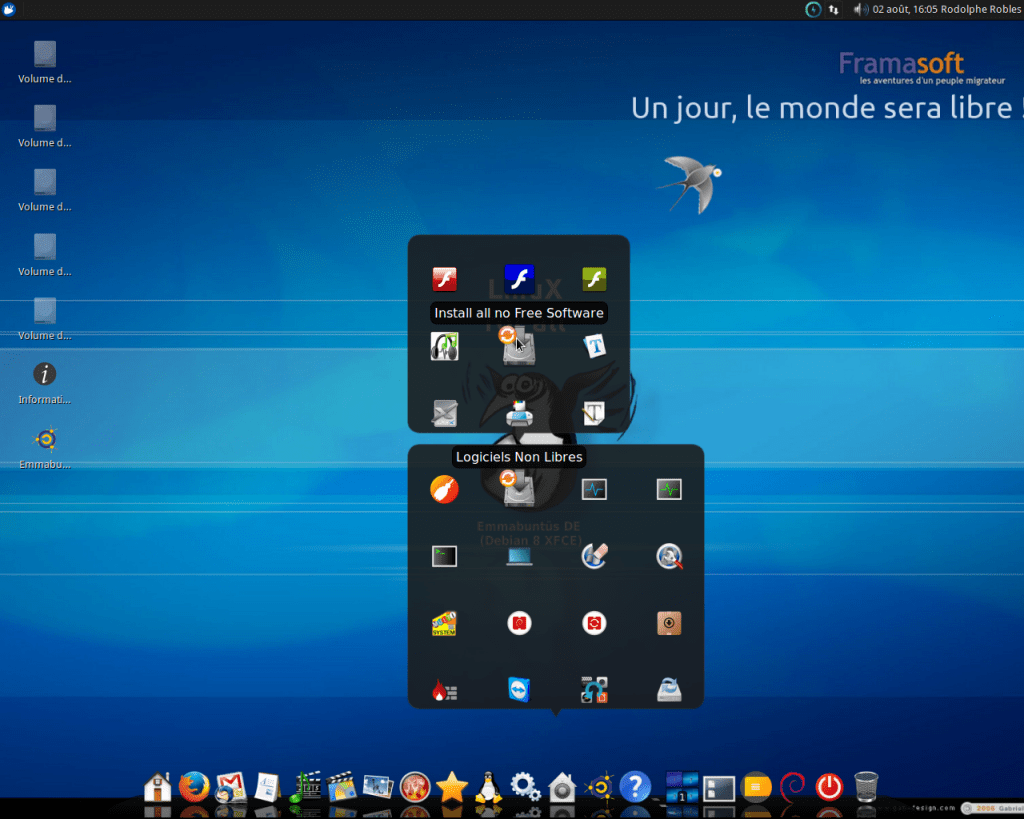Screen dimensions: 1024x819
Task: Click the Tux penguin icon in the dock
Action: tap(488, 787)
